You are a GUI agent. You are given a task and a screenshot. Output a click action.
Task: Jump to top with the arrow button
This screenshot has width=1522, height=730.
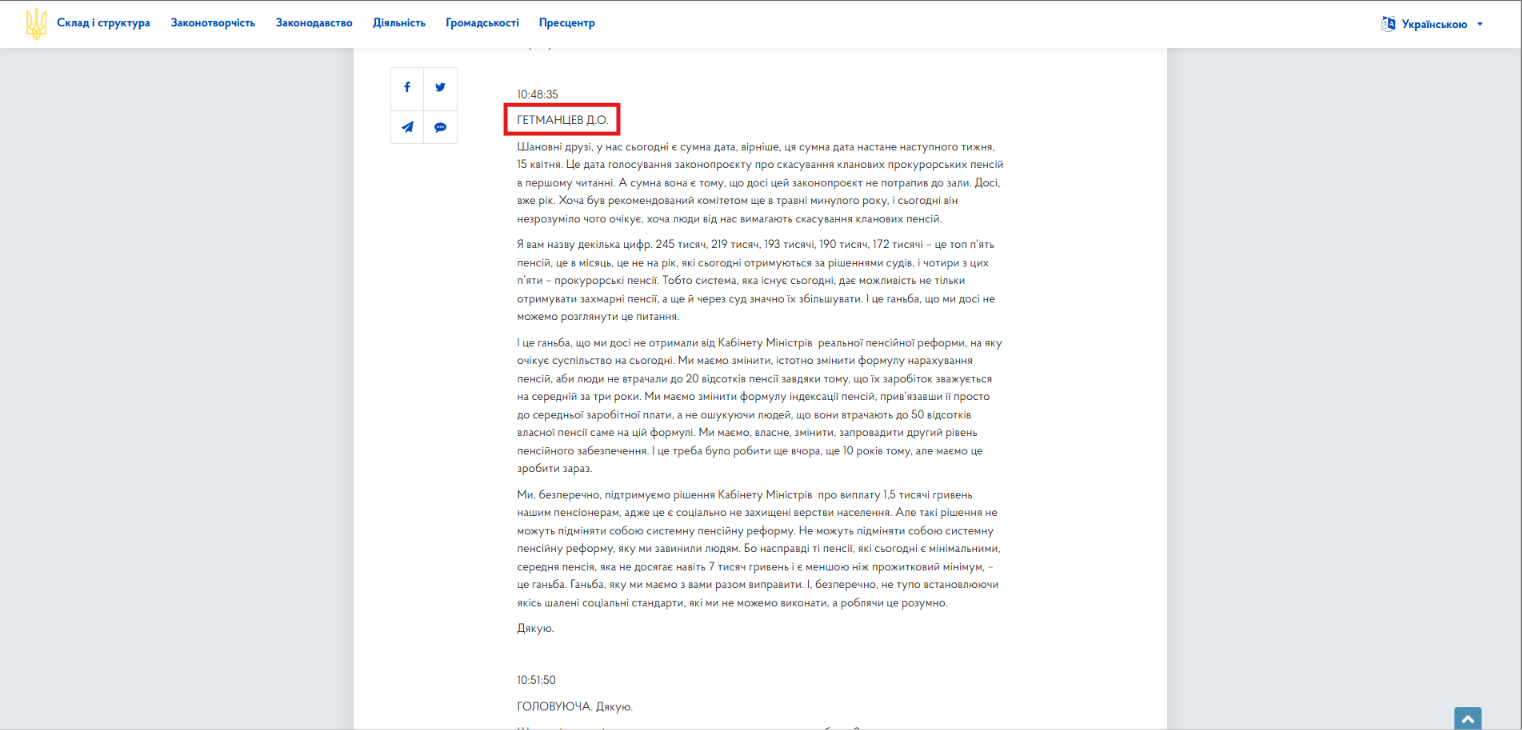(x=1467, y=718)
